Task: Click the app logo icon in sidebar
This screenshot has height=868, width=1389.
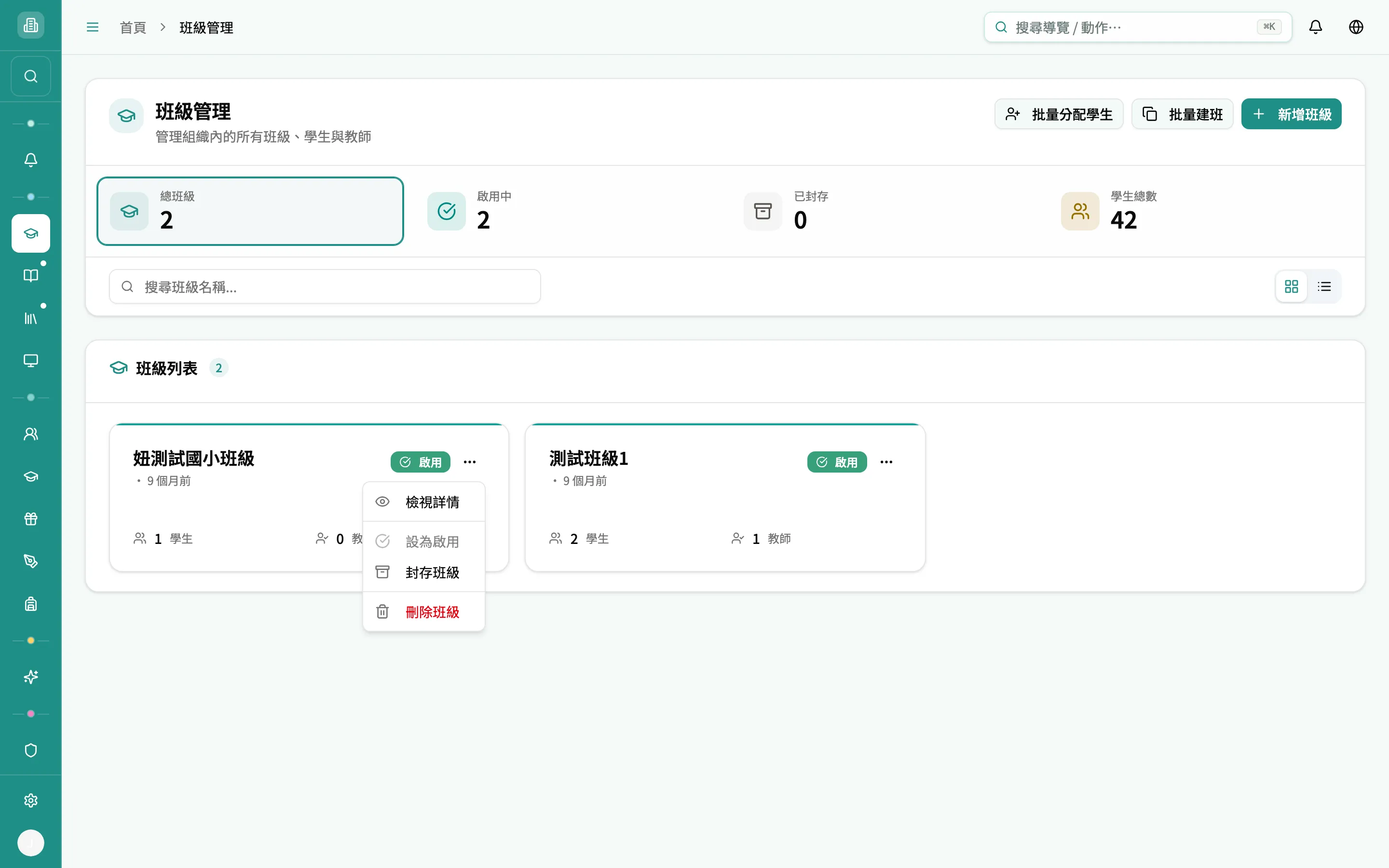Action: (30, 25)
